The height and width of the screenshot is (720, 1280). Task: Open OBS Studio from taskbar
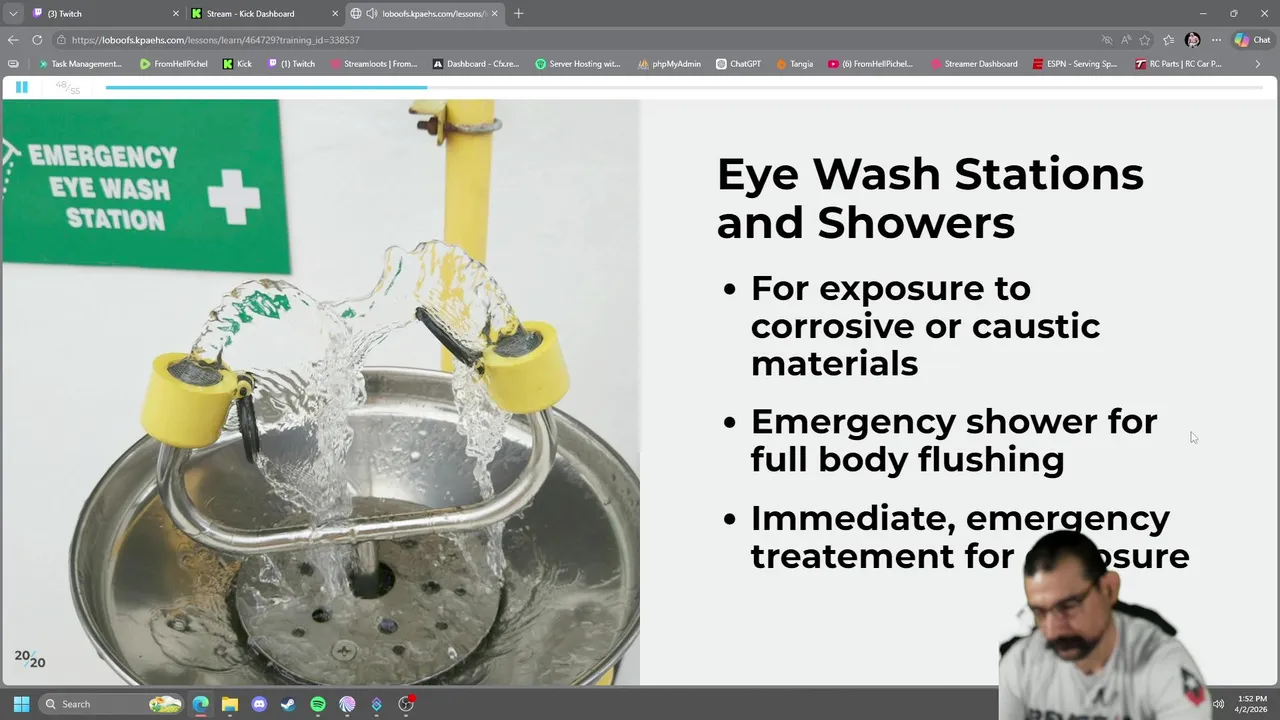pyautogui.click(x=406, y=704)
